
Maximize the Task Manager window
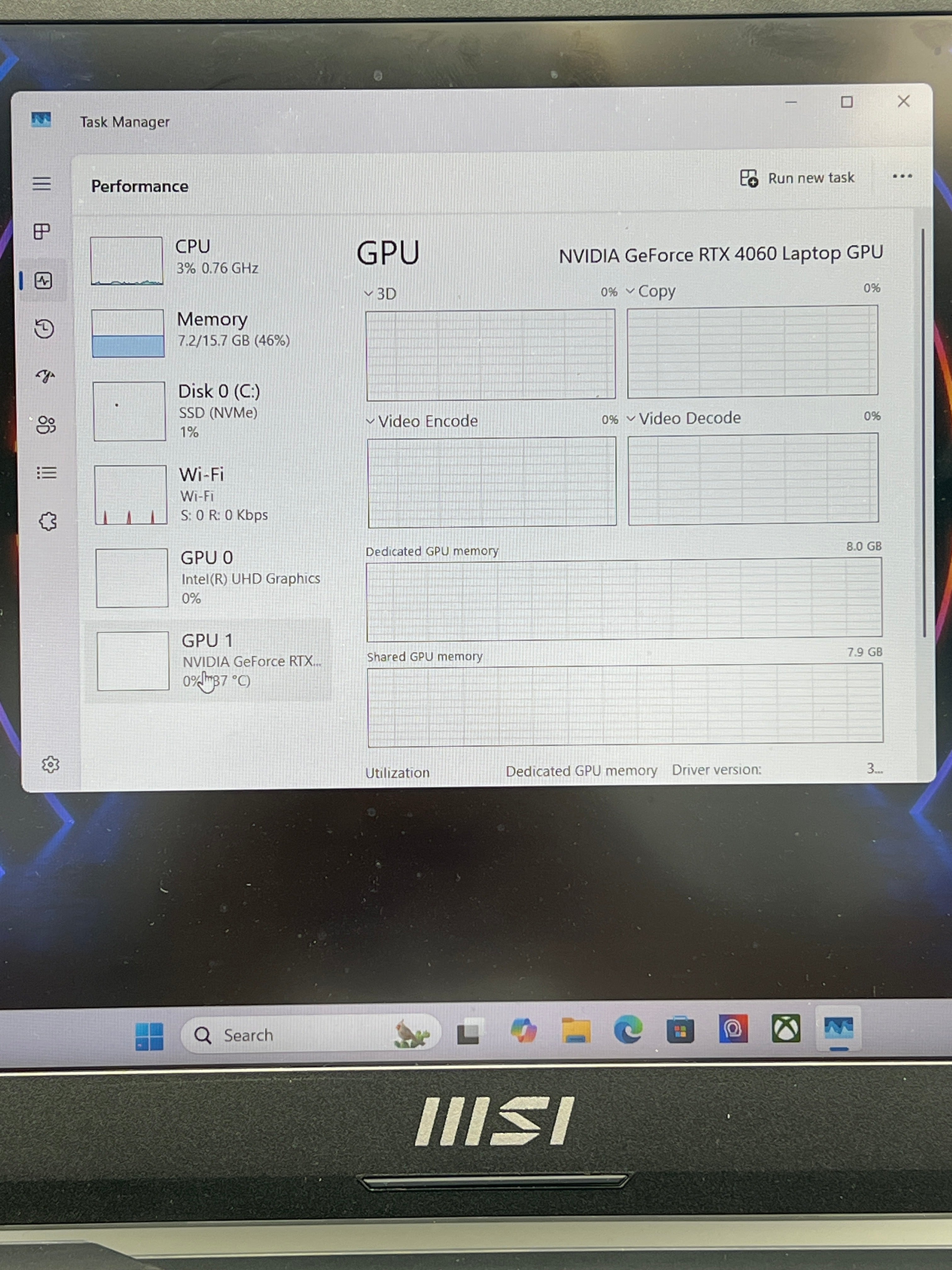pos(847,102)
